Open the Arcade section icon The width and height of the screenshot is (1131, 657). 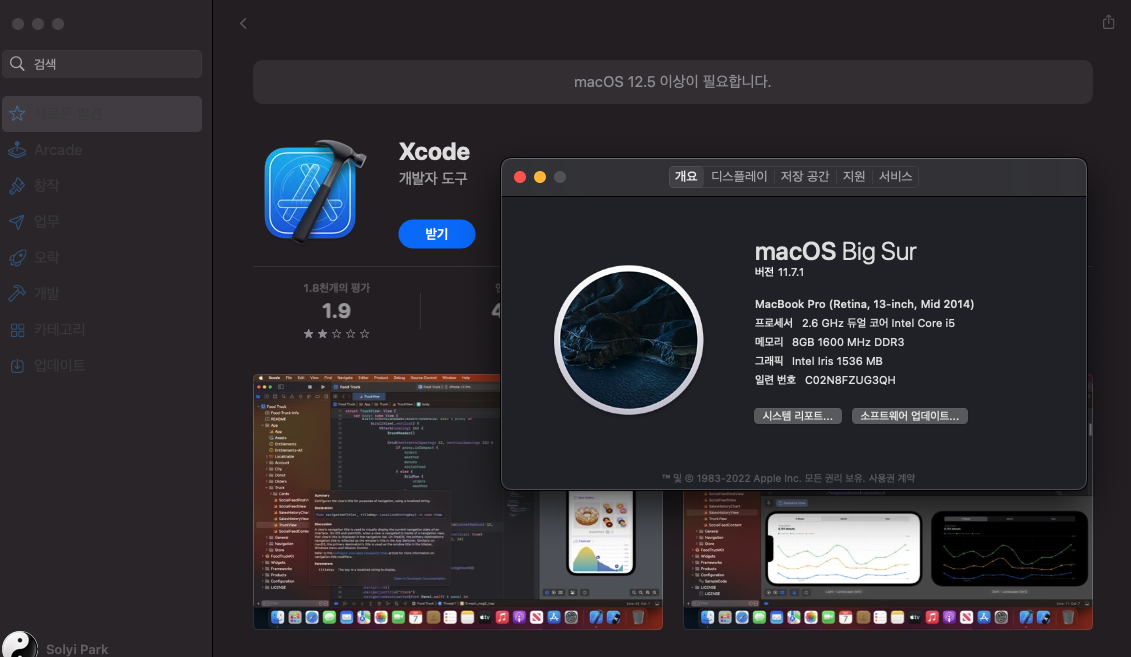pos(17,150)
